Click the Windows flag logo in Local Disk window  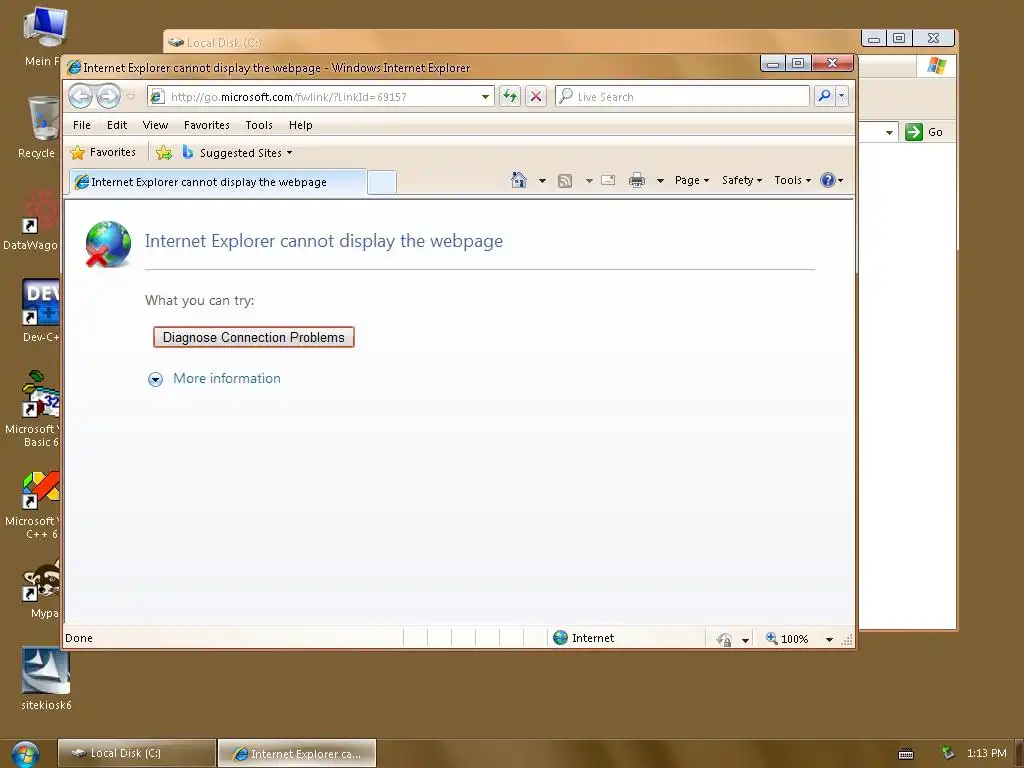936,65
